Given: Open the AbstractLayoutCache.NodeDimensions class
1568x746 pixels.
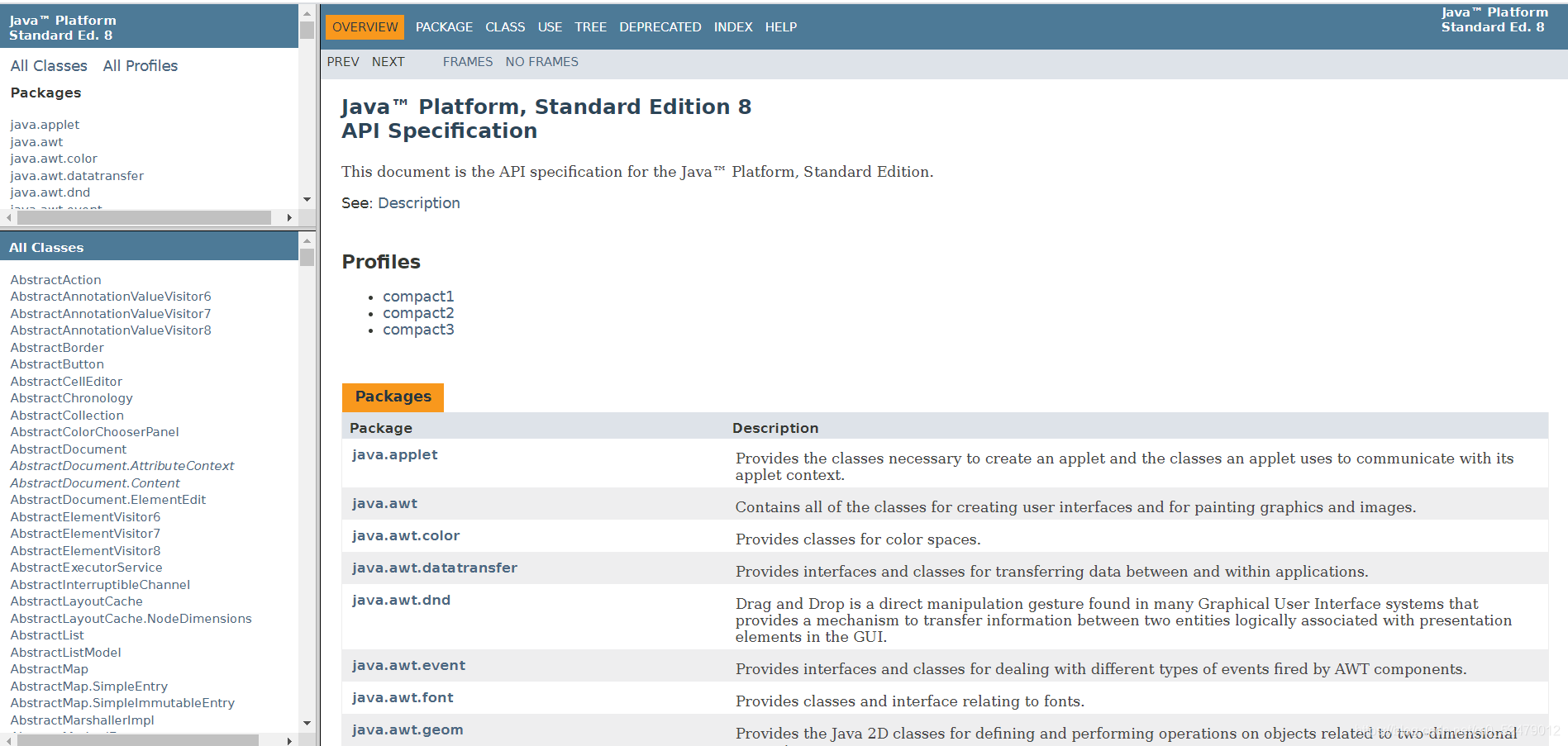Looking at the screenshot, I should [131, 619].
